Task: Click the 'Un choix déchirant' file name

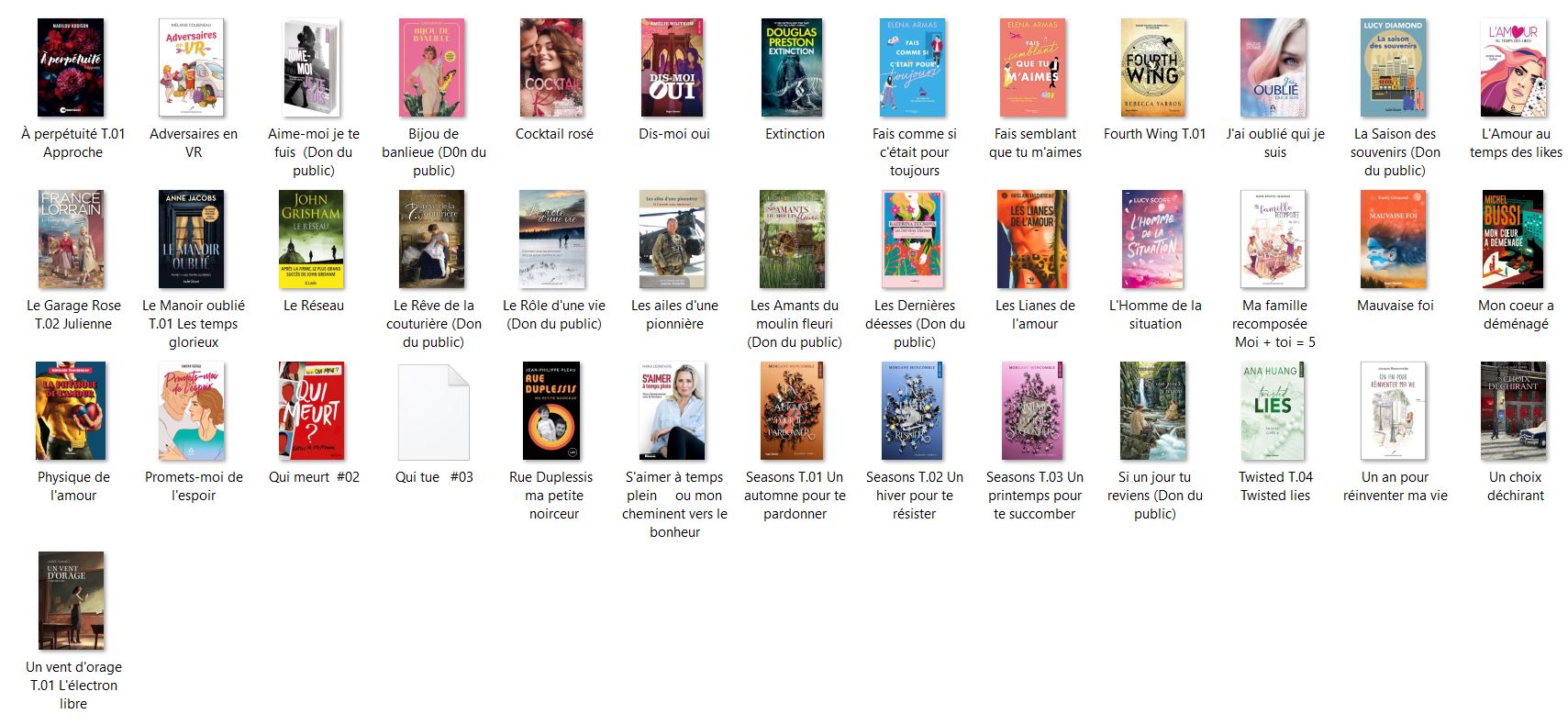Action: coord(1516,486)
